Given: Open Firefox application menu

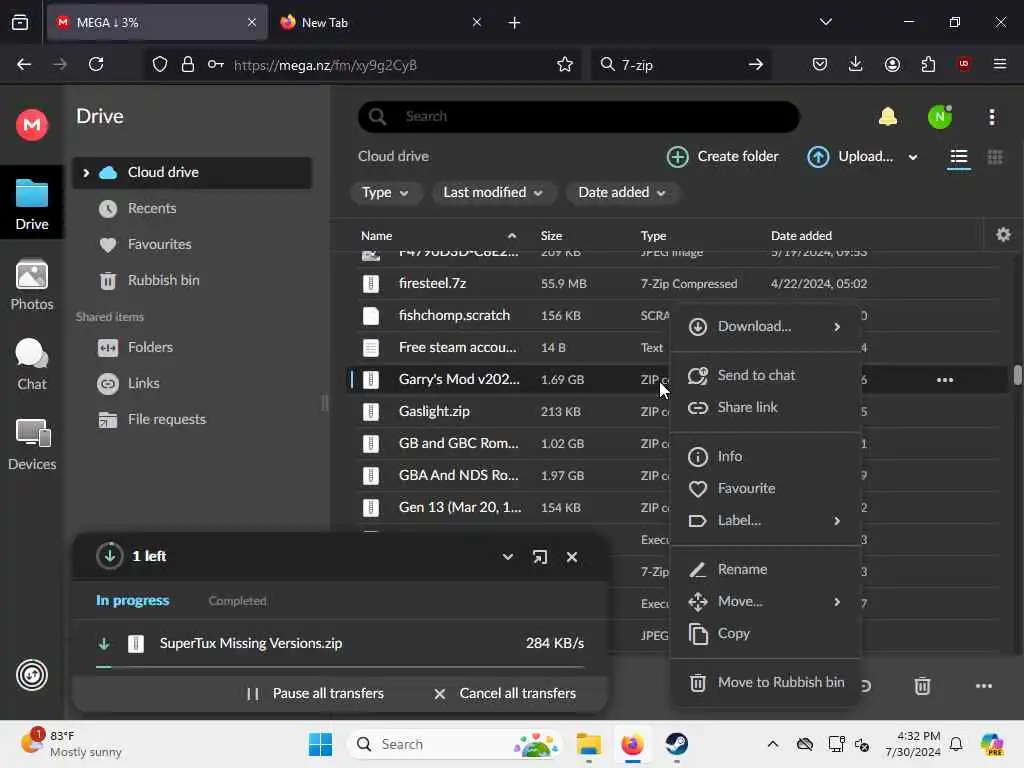Looking at the screenshot, I should pos(1000,64).
